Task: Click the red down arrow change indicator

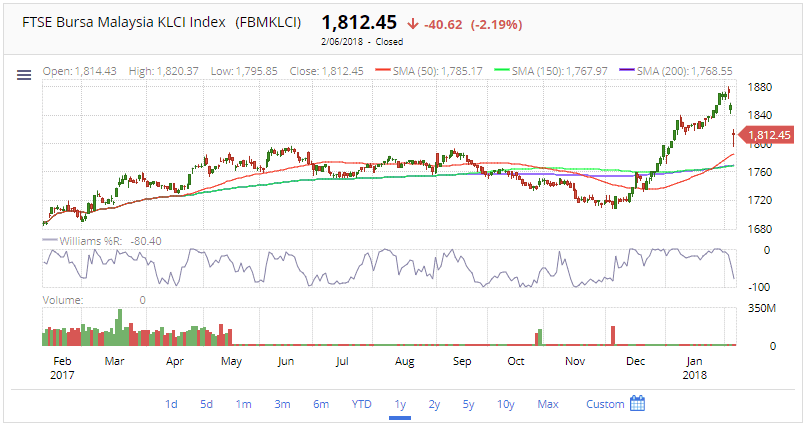Action: pyautogui.click(x=412, y=24)
